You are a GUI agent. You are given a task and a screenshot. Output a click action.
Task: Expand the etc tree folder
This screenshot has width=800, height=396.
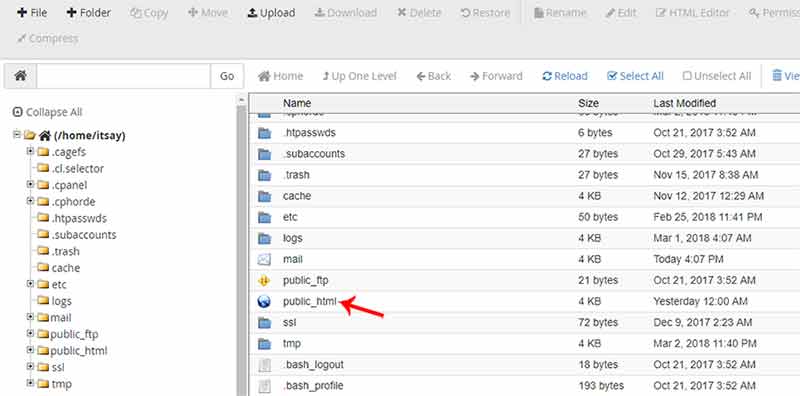[x=30, y=284]
